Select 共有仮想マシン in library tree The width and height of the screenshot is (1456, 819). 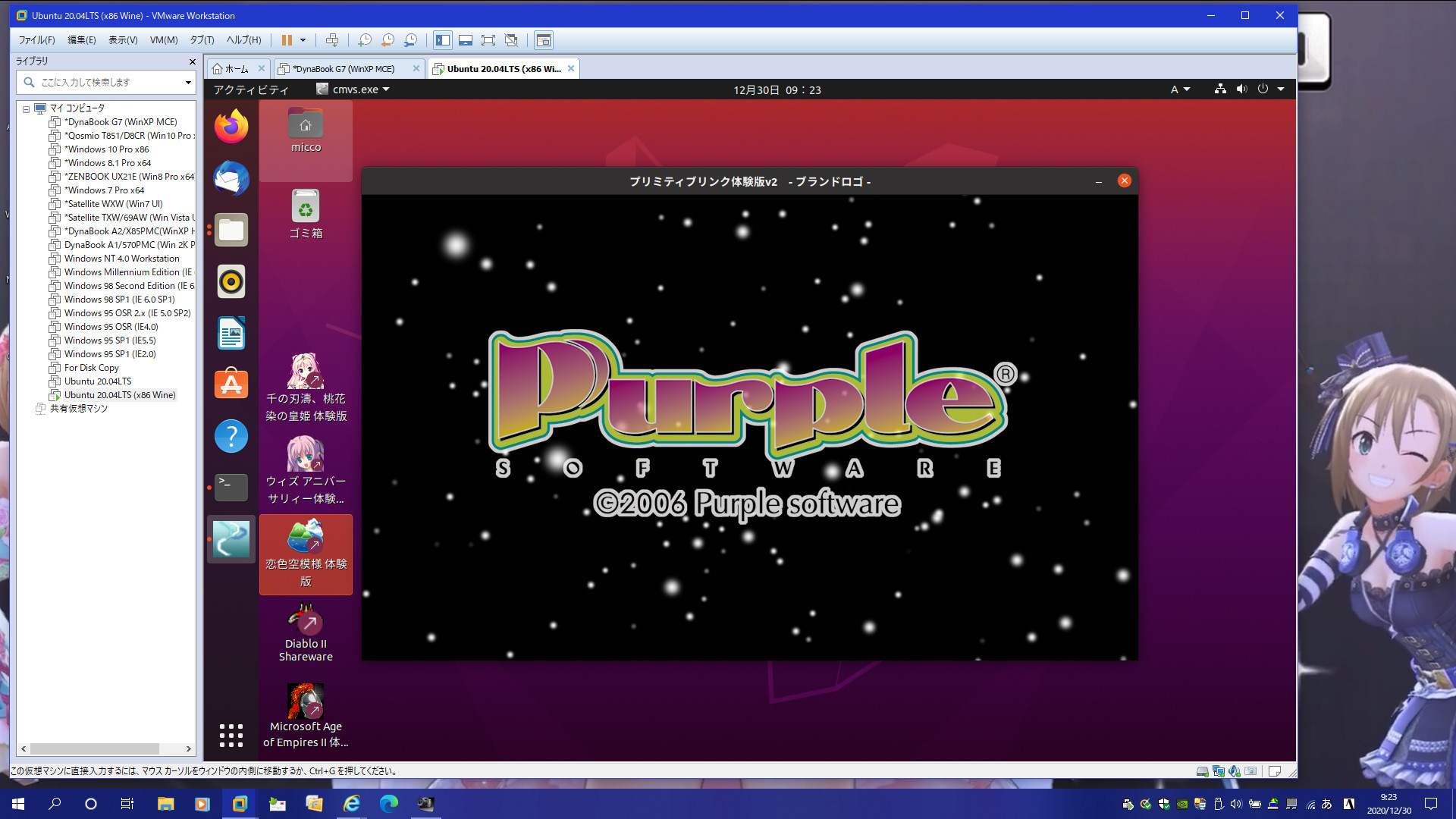coord(78,409)
